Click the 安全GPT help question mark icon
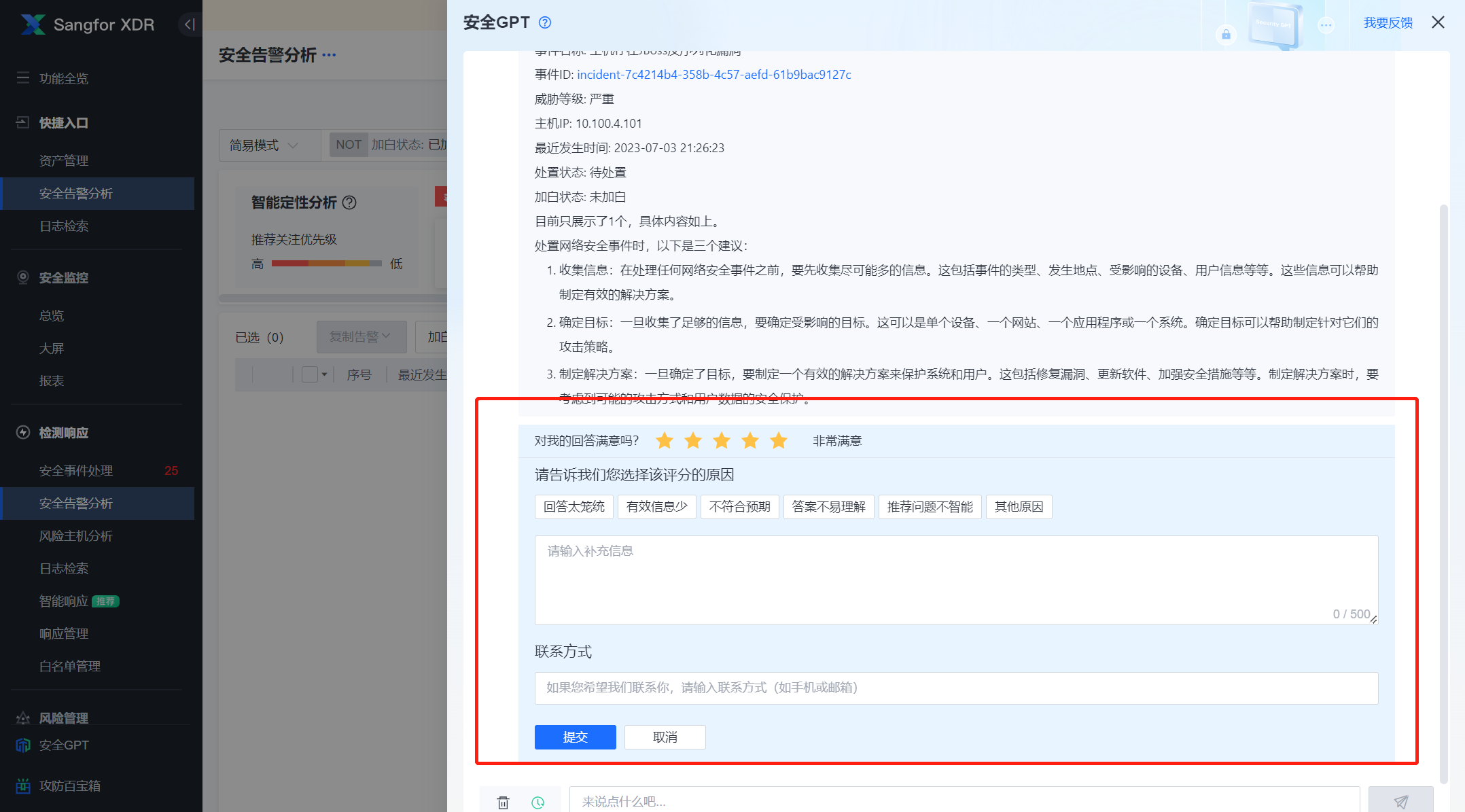Image resolution: width=1465 pixels, height=812 pixels. click(x=544, y=22)
